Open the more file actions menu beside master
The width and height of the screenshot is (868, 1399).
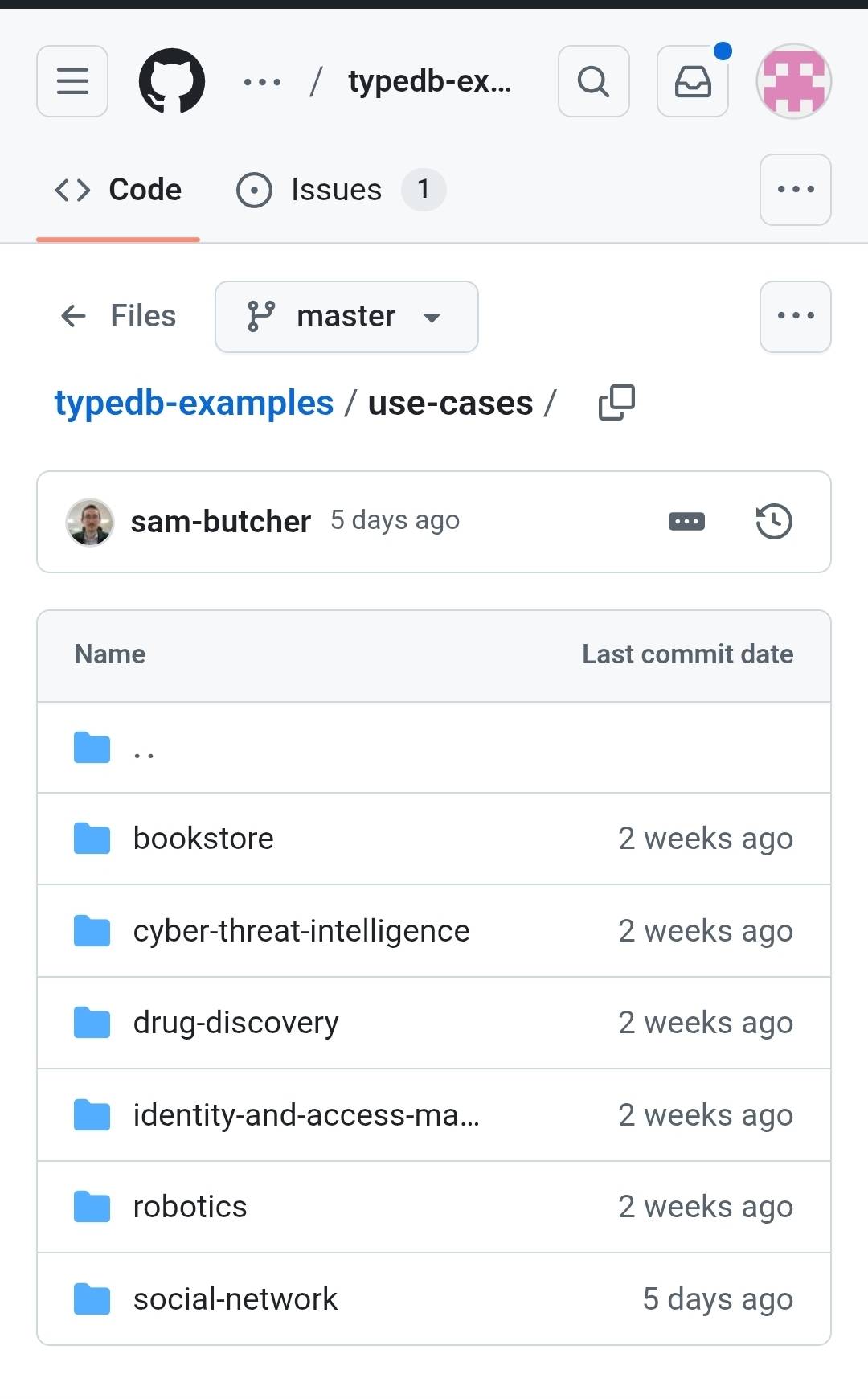(x=796, y=317)
